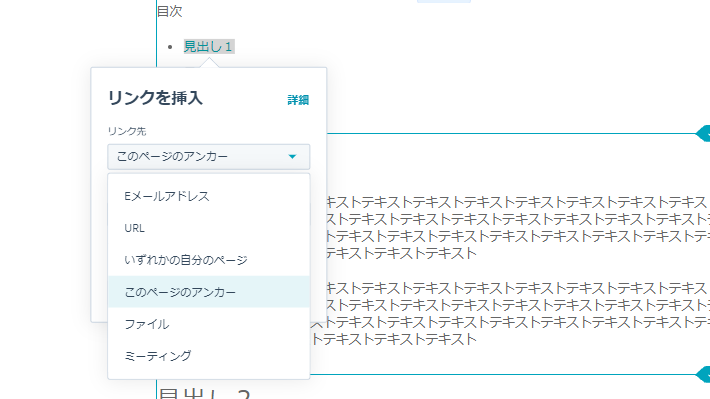
Task: Choose URL as the link destination
Action: click(x=208, y=228)
